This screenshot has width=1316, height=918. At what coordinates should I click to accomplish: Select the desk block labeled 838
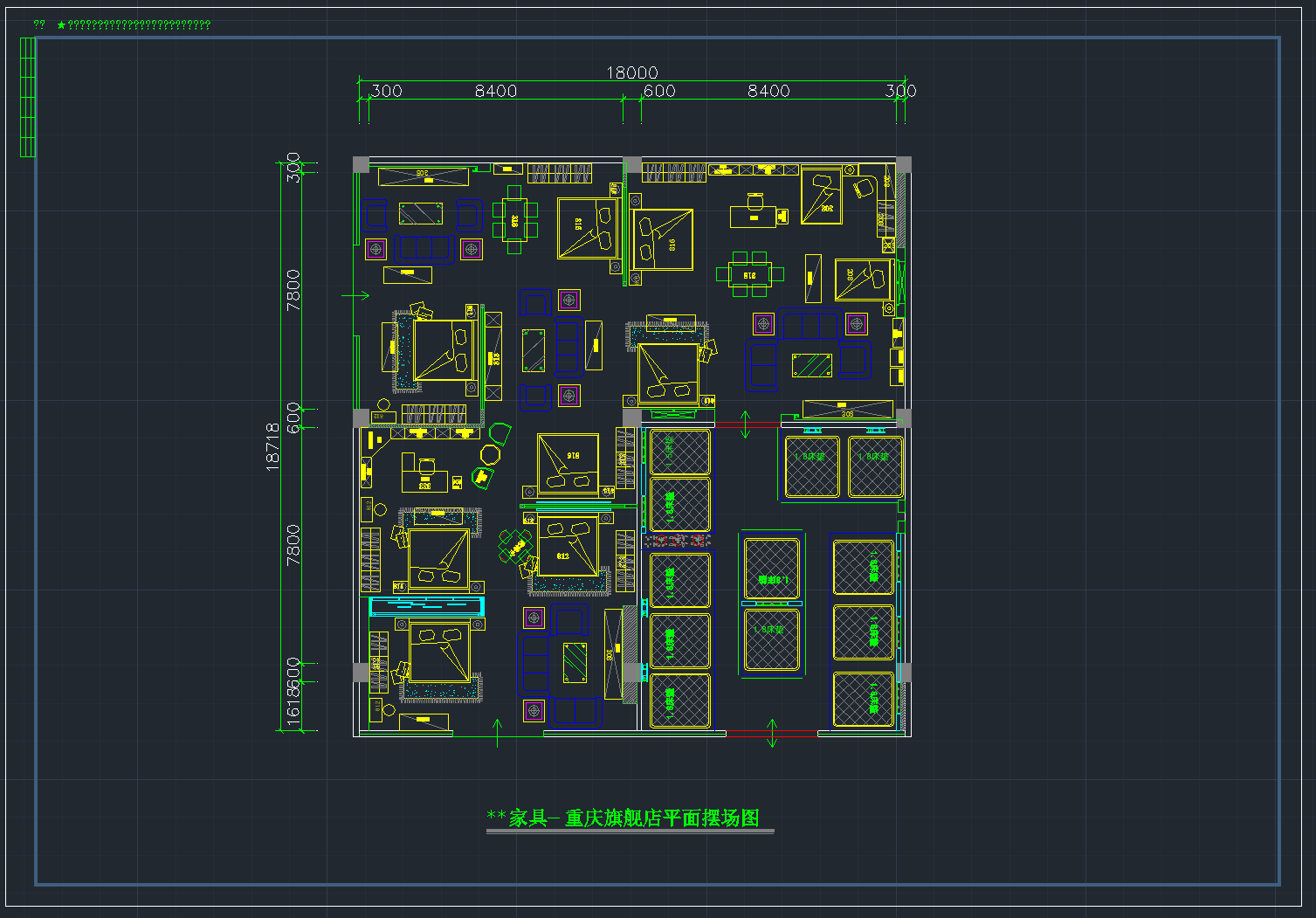[424, 474]
